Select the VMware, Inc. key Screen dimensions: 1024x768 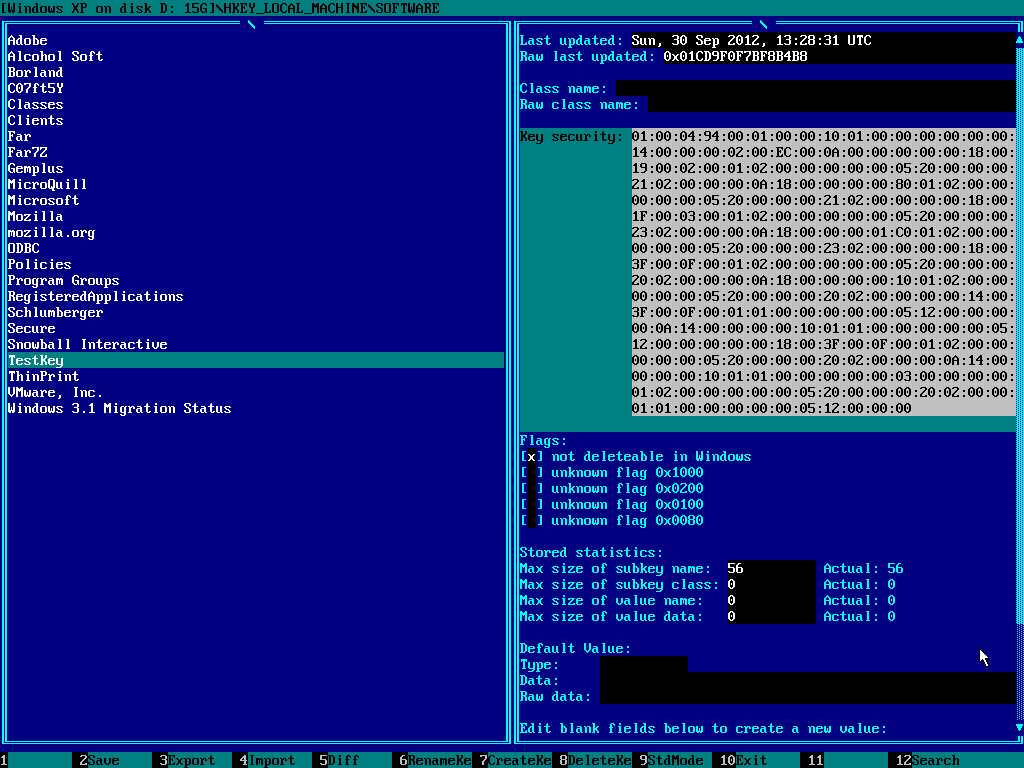tap(55, 393)
